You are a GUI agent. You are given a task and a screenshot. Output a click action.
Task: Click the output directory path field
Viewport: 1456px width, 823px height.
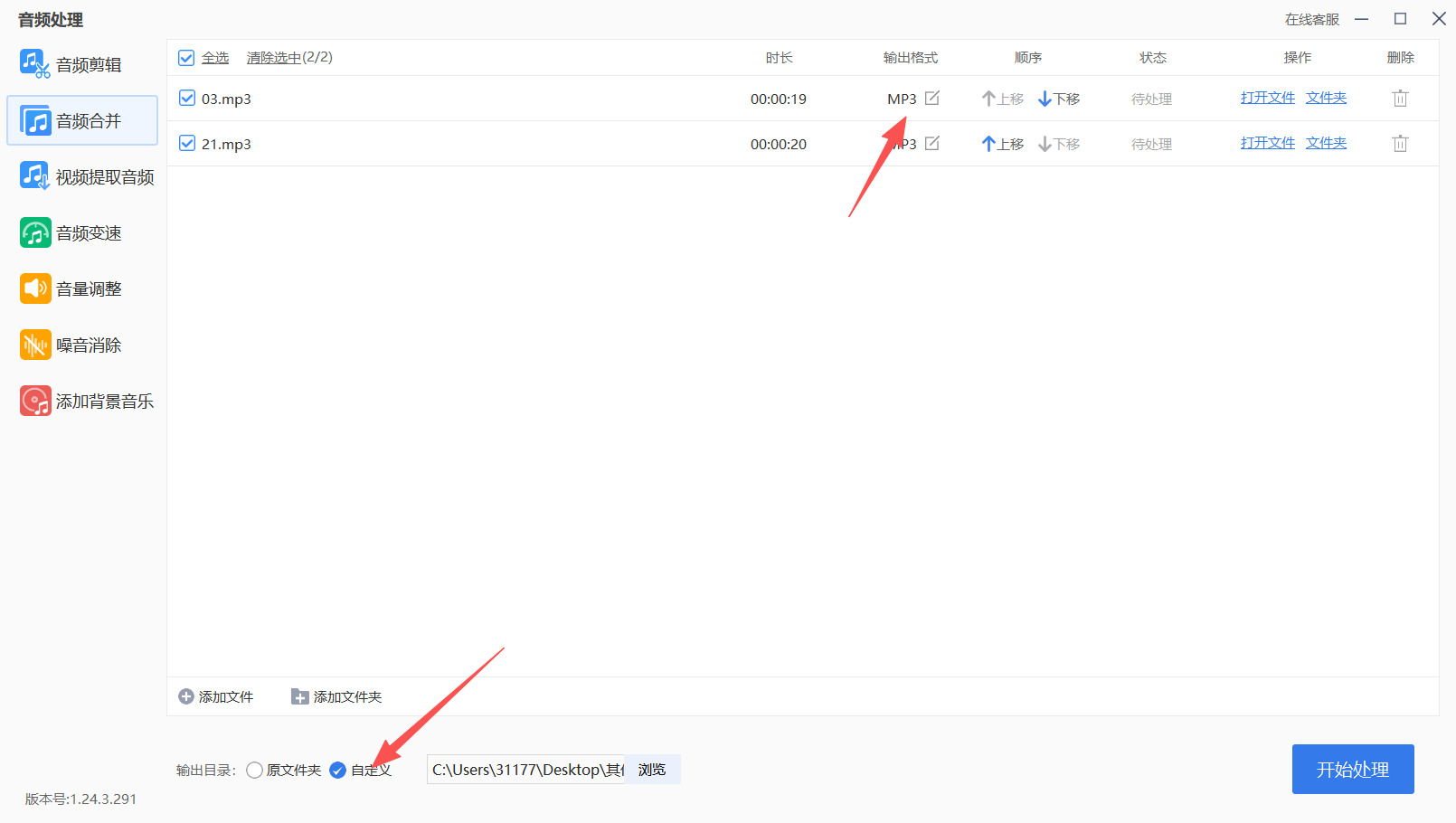click(525, 770)
